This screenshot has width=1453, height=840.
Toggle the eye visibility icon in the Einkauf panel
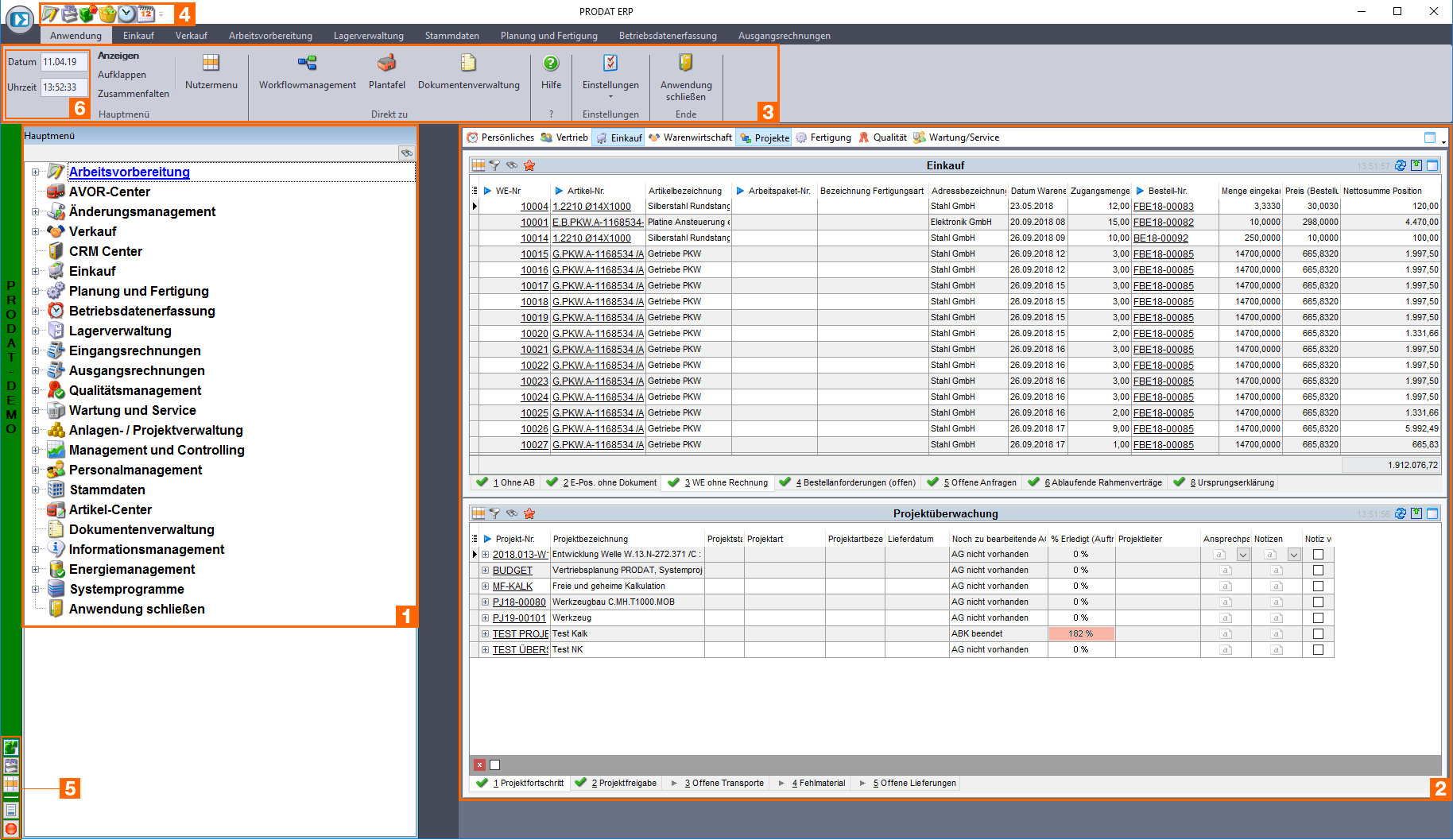coord(512,165)
